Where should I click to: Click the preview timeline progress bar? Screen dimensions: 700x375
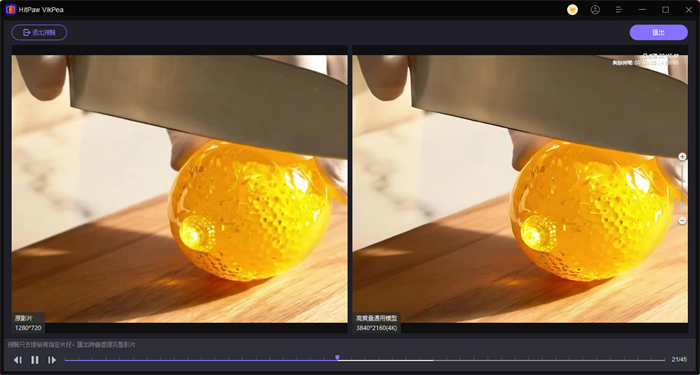coord(365,360)
